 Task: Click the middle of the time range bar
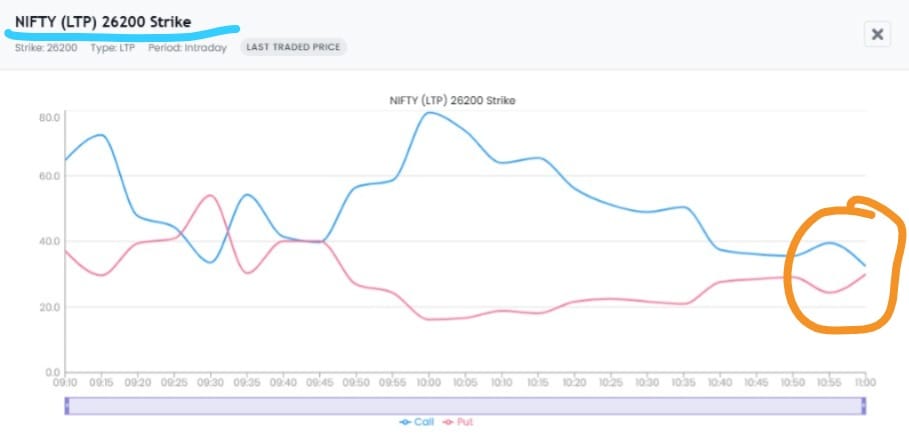(x=465, y=405)
